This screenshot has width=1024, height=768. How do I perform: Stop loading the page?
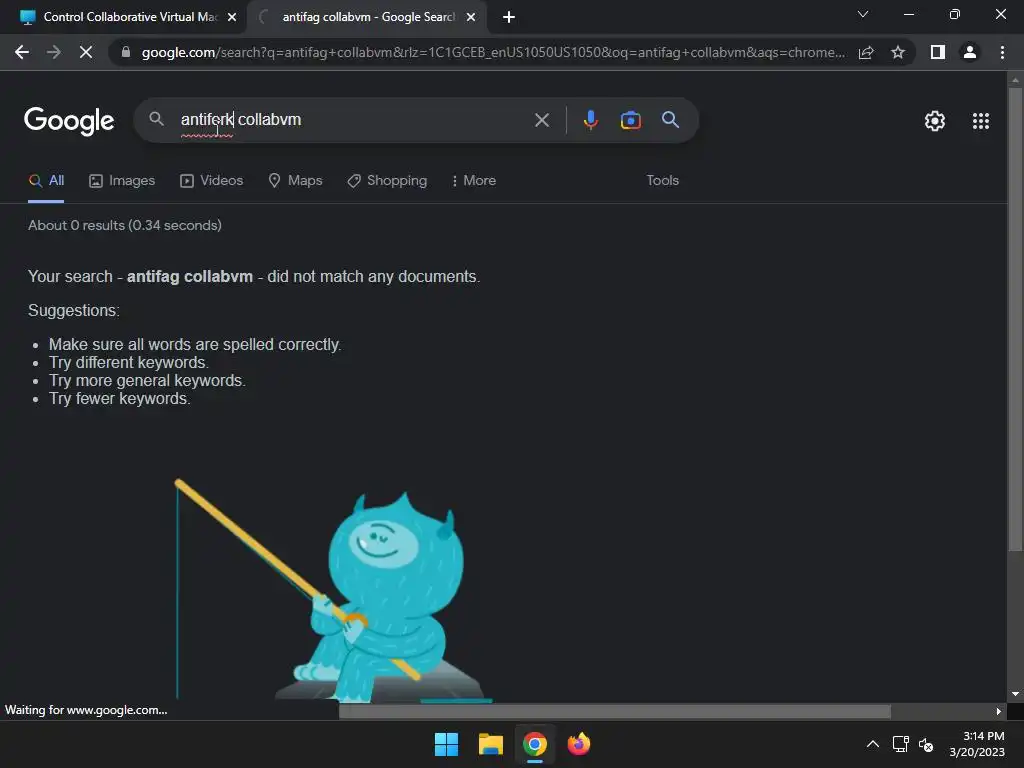click(86, 52)
